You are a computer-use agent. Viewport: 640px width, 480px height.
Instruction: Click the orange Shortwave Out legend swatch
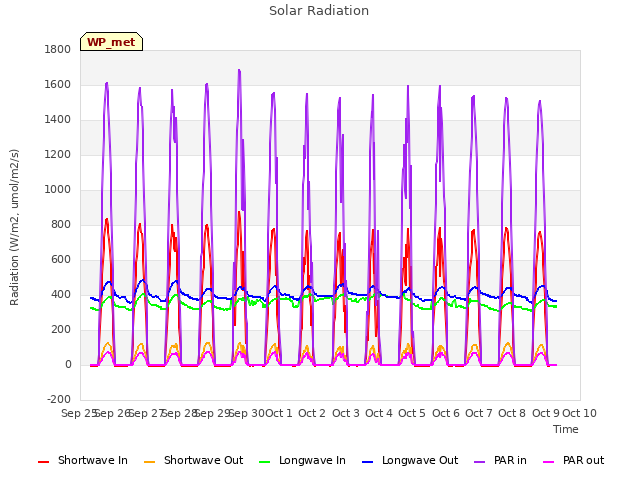click(149, 462)
